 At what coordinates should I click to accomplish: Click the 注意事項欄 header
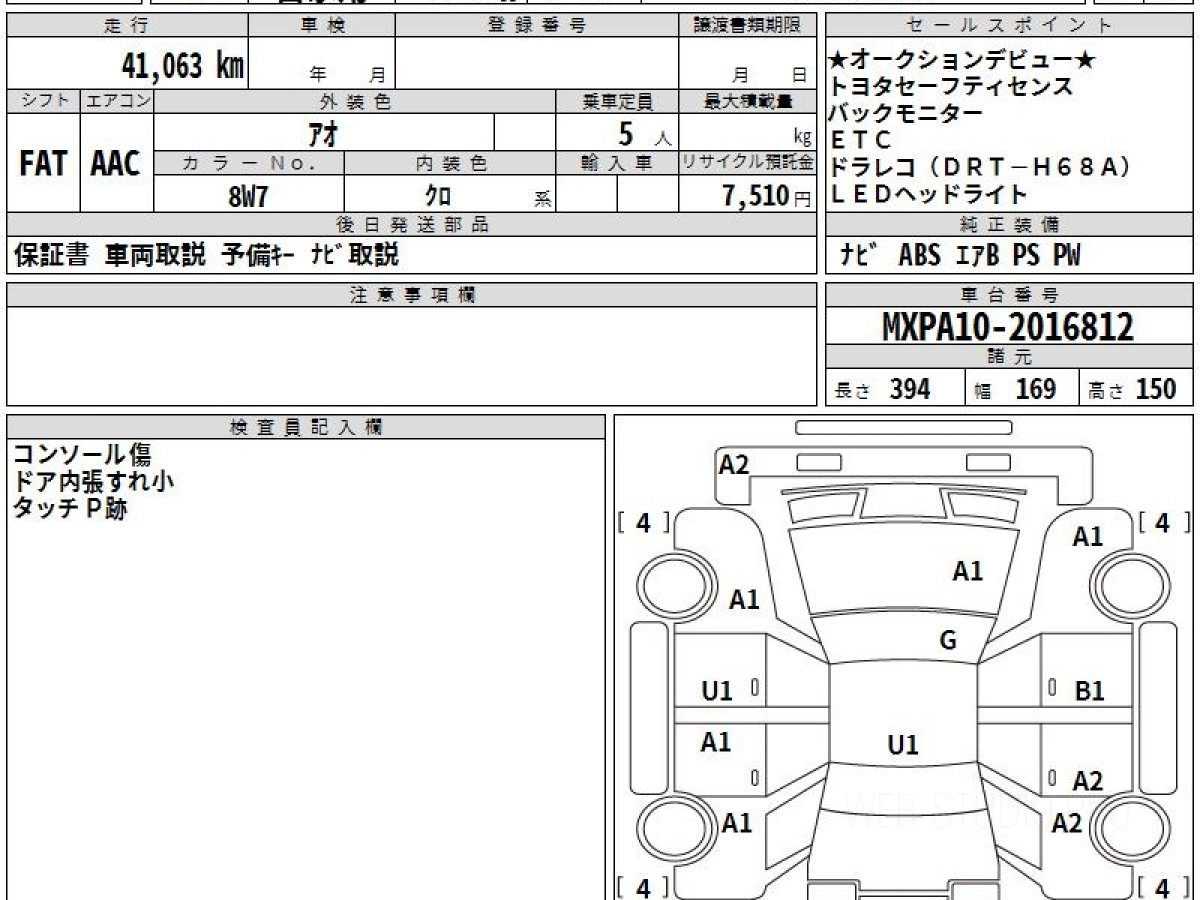pos(411,294)
